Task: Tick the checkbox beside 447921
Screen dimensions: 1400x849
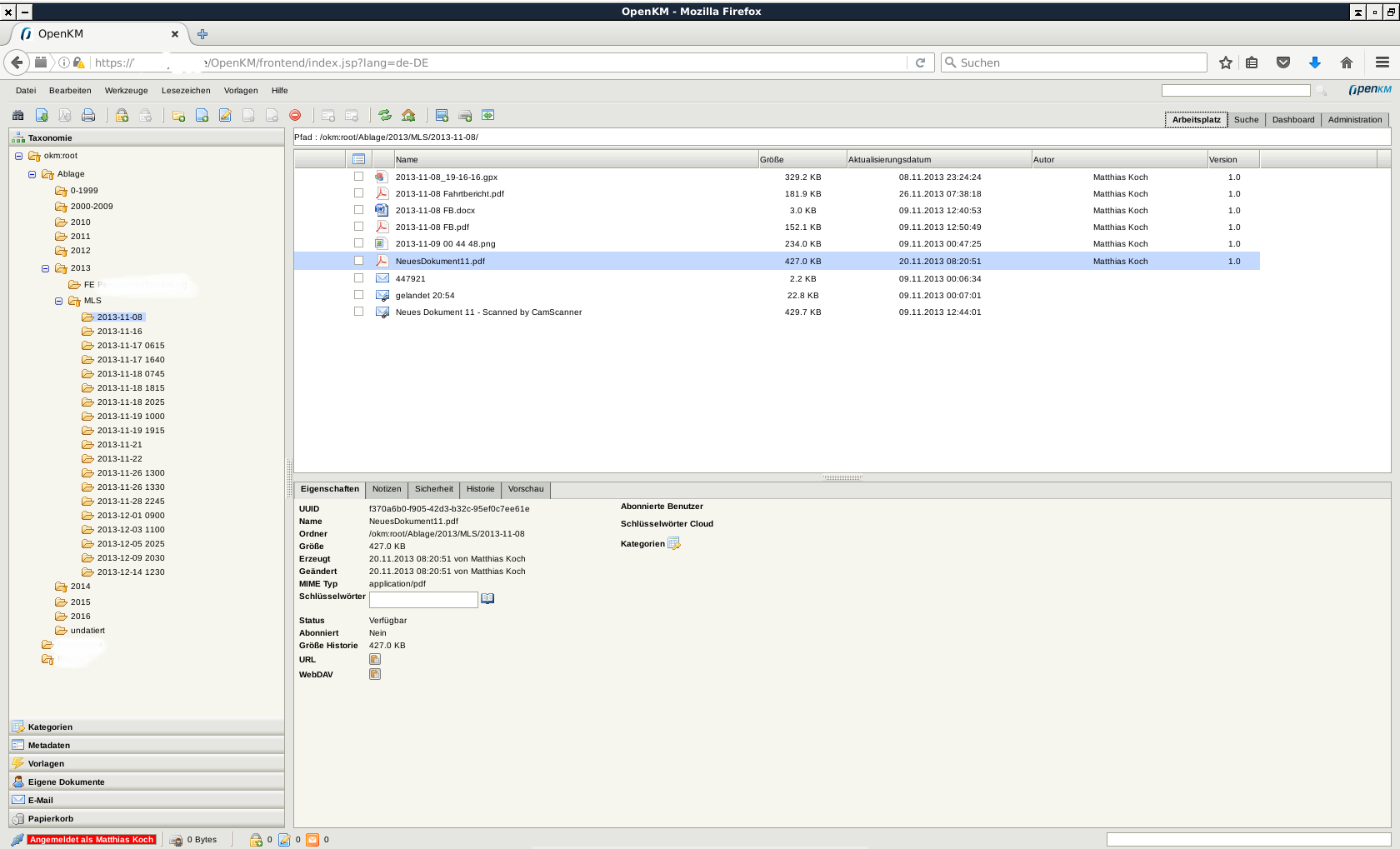Action: click(x=358, y=277)
